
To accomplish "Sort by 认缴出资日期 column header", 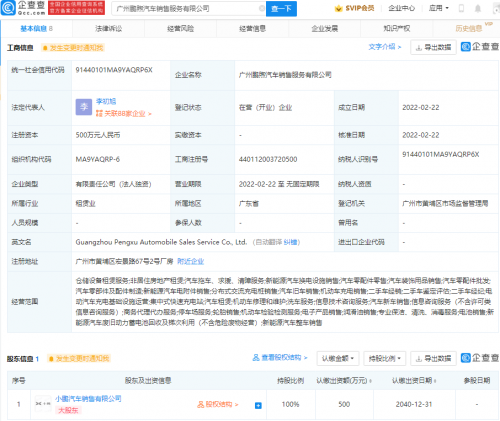I will (x=414, y=380).
